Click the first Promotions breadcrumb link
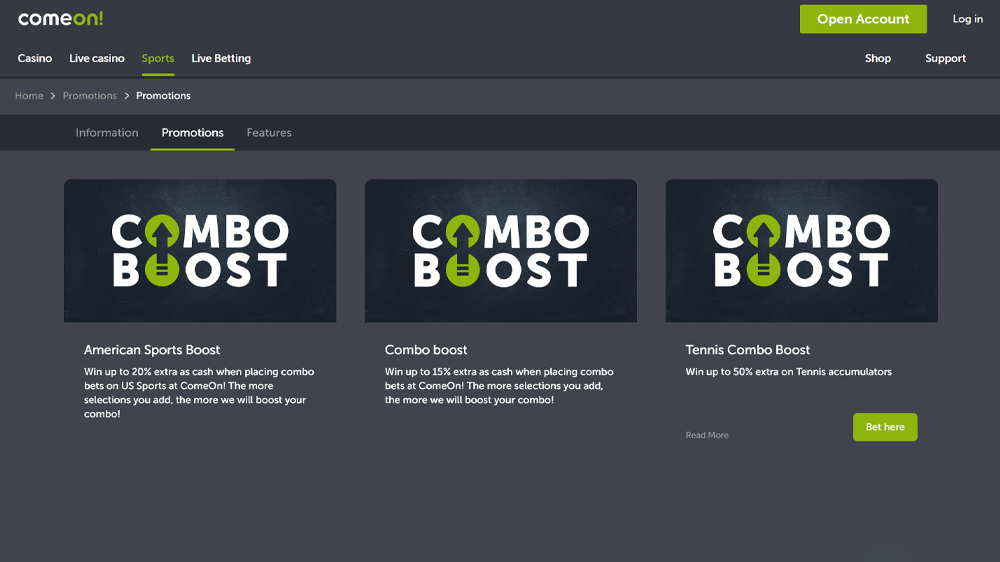The height and width of the screenshot is (562, 1000). 89,96
